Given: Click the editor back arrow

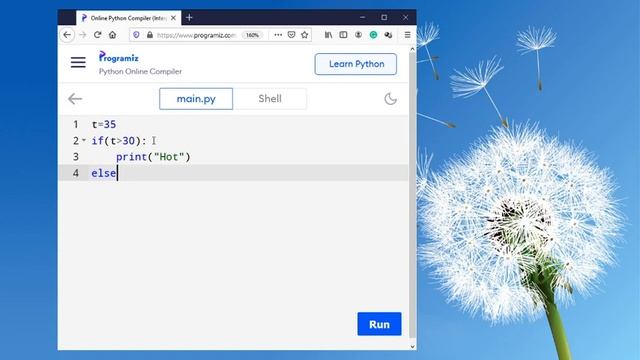Looking at the screenshot, I should 75,99.
